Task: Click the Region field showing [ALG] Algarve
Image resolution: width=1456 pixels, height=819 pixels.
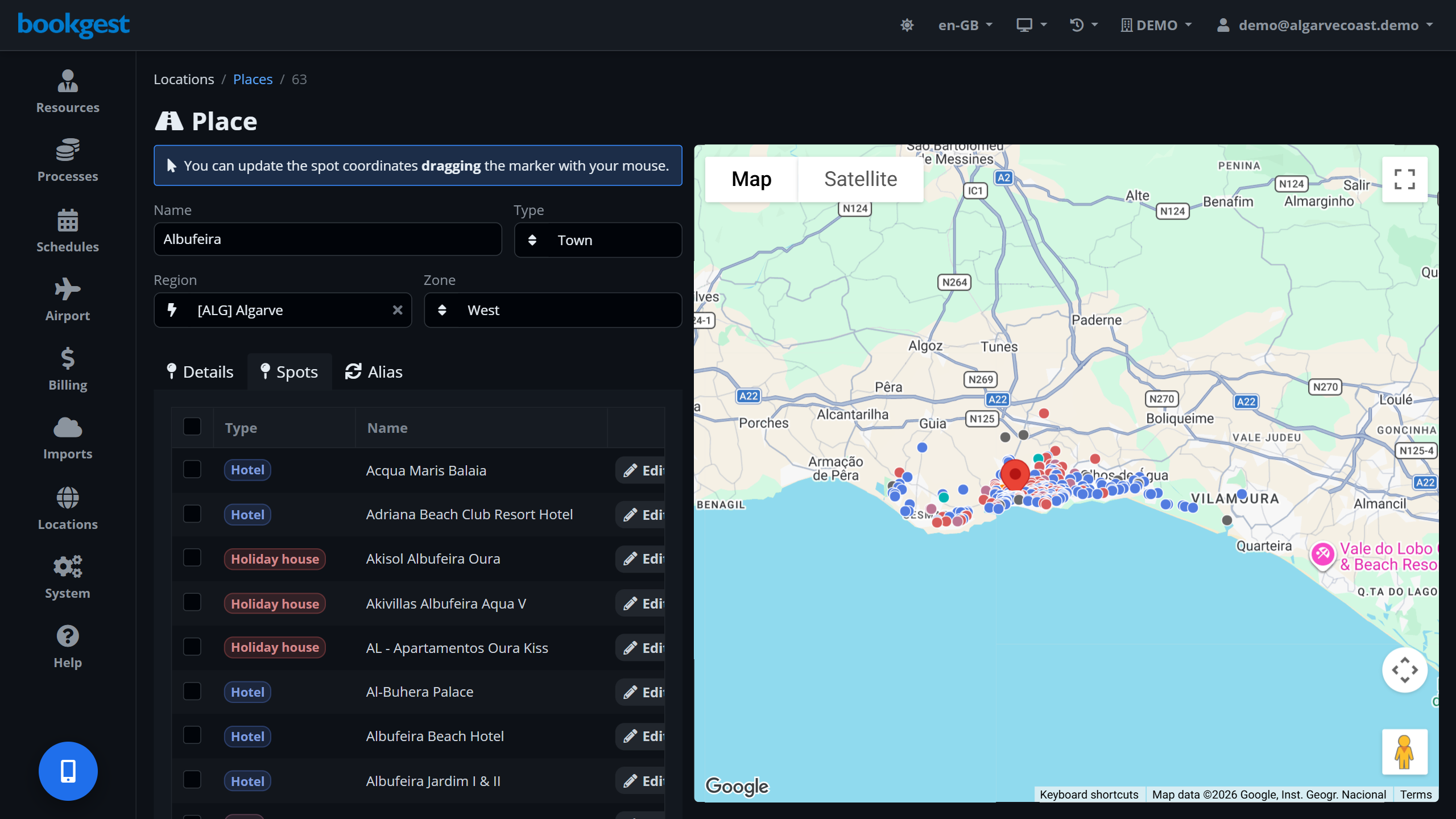Action: click(x=283, y=310)
